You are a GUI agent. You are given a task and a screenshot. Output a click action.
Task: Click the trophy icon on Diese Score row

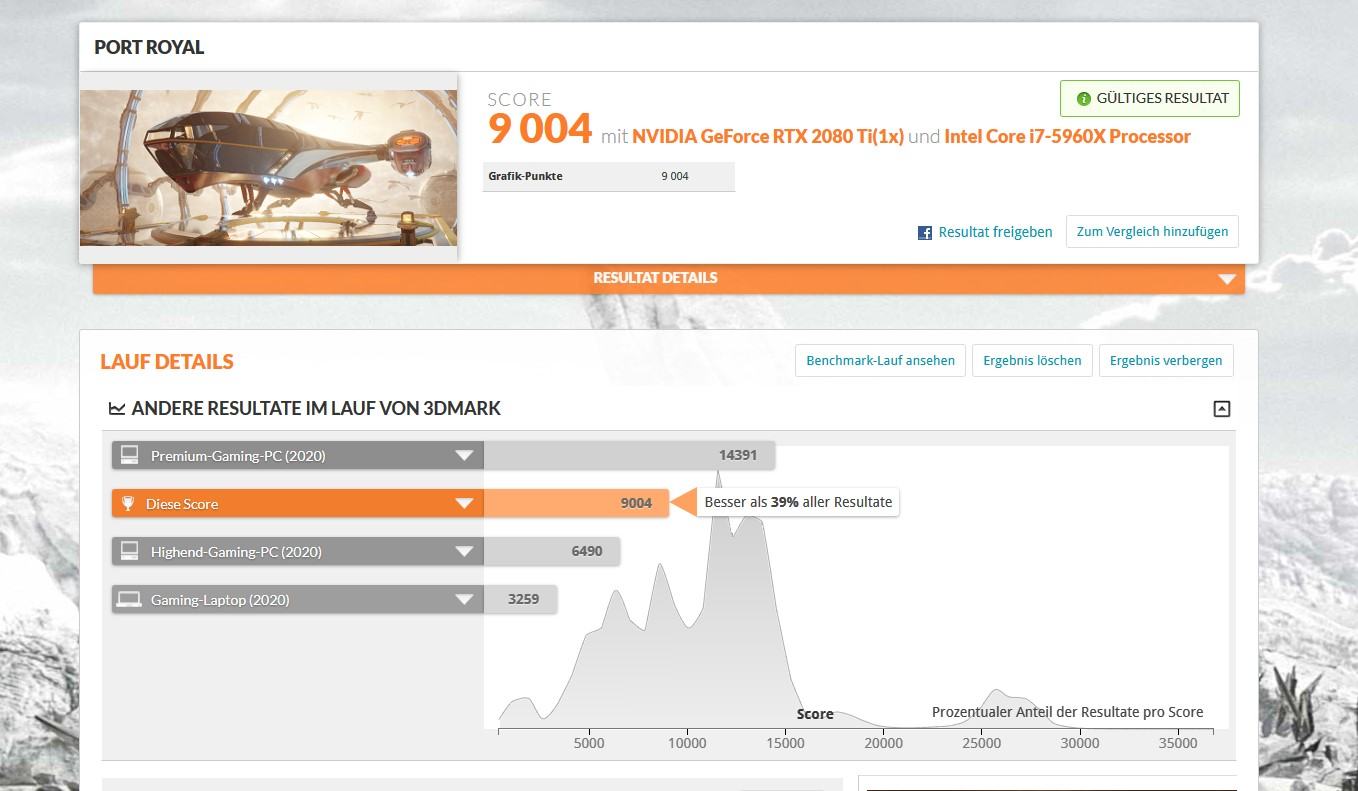(x=127, y=503)
